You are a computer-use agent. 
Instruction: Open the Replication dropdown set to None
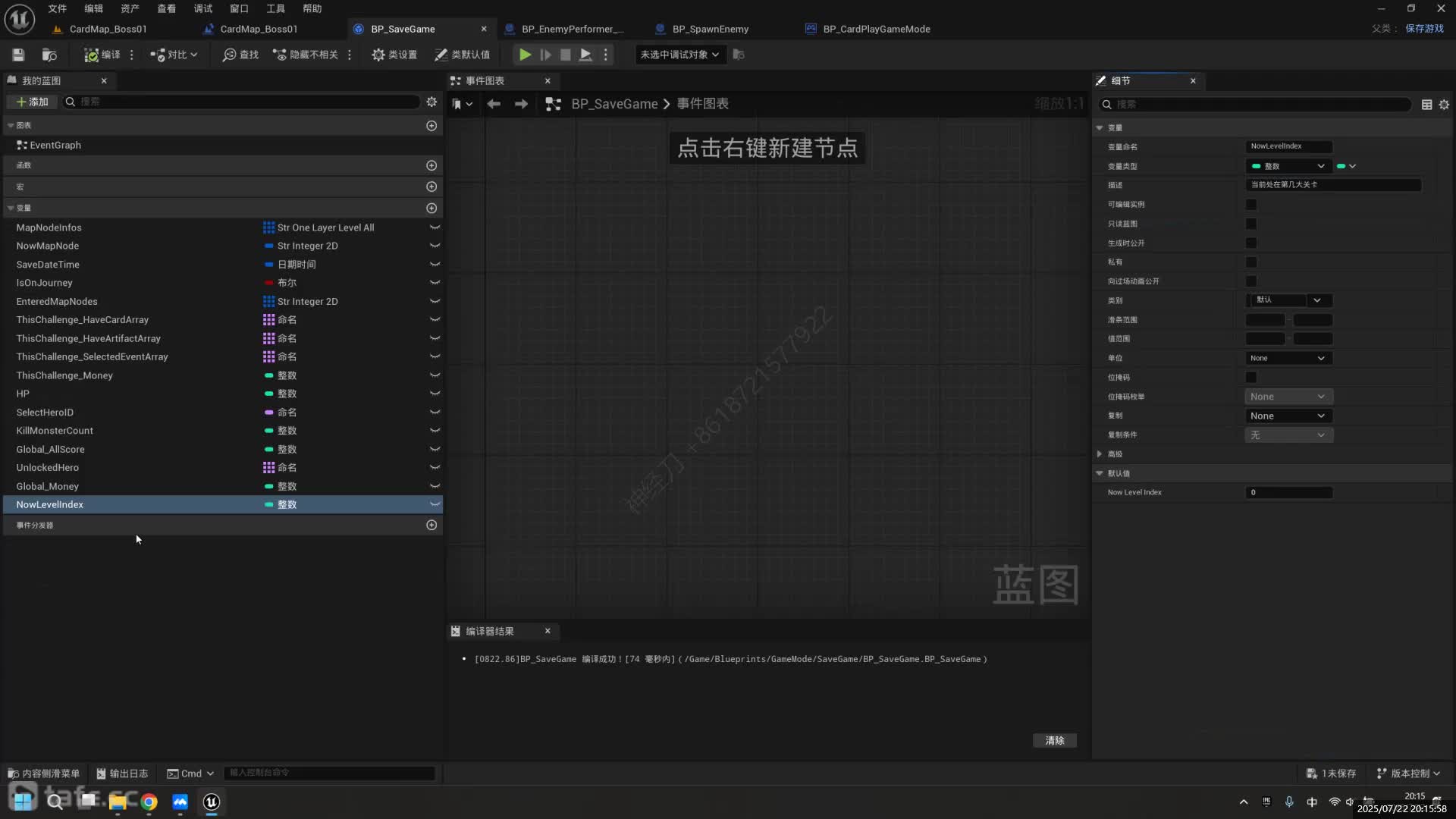click(1288, 416)
